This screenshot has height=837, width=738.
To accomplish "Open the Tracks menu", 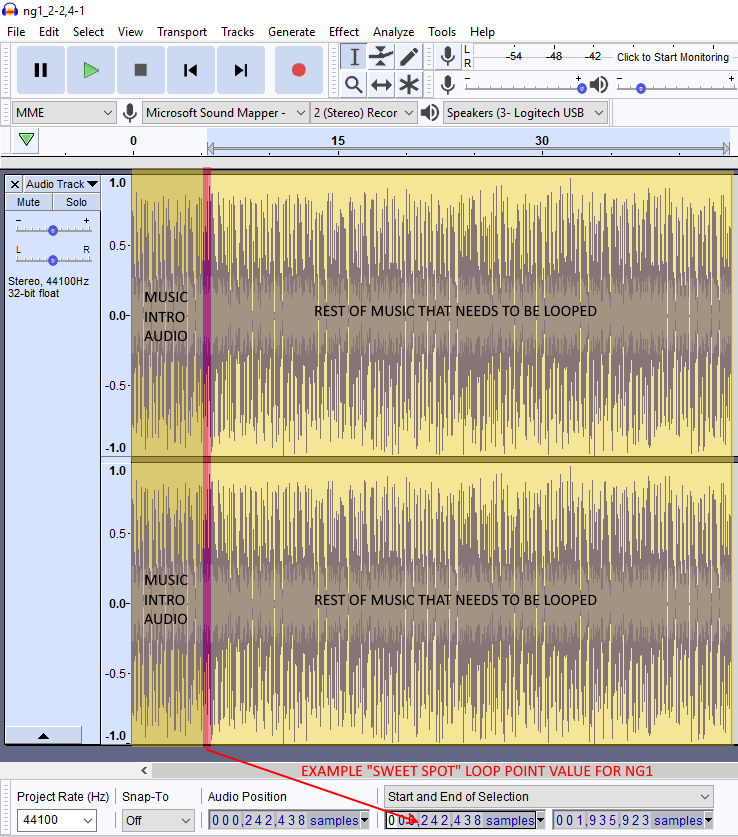I will 237,32.
